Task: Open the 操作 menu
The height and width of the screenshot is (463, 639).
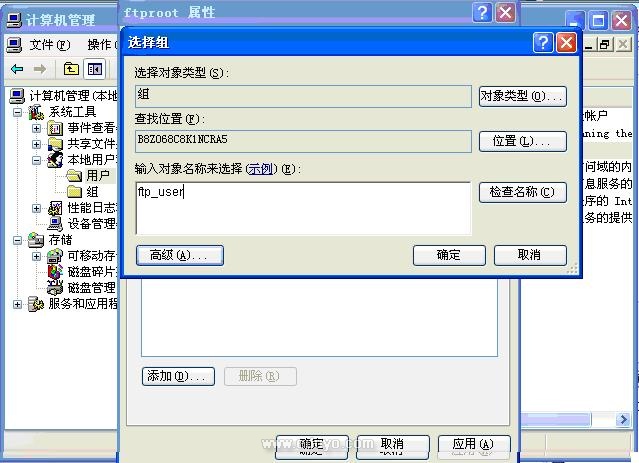Action: pos(99,45)
